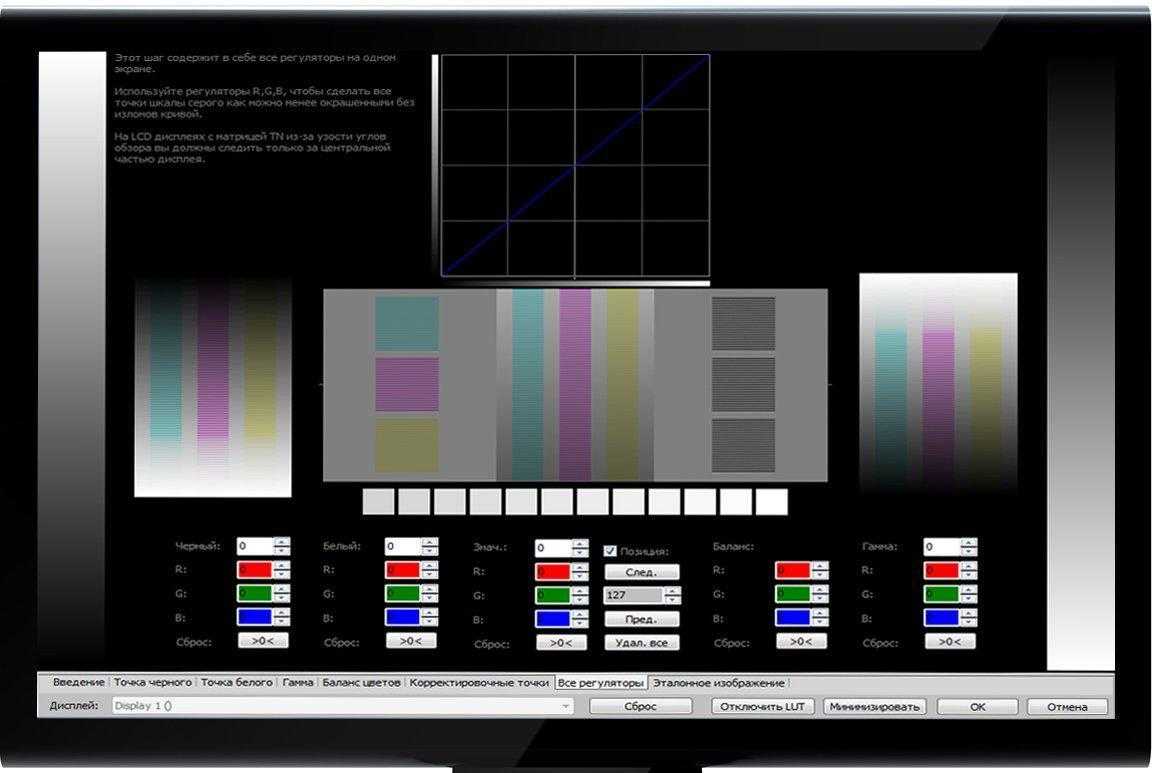Reset color balance with its >0< button
This screenshot has height=773, width=1152.
click(801, 642)
